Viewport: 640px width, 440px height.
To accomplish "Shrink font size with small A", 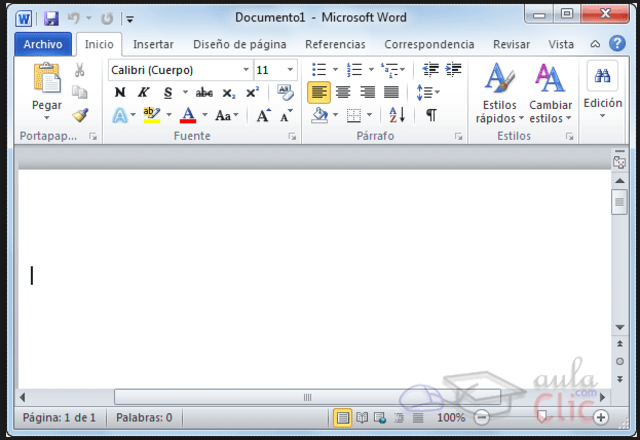I will 287,116.
